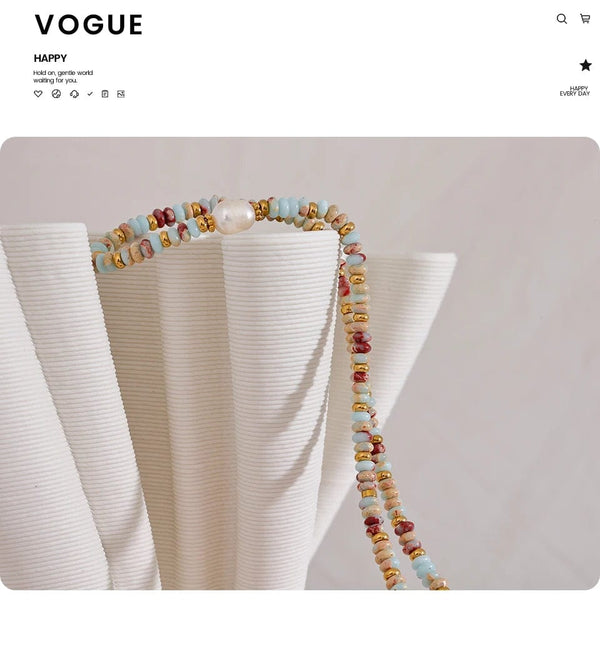This screenshot has width=600, height=649.
Task: Click the "waiting for you." text line
Action: [x=55, y=80]
